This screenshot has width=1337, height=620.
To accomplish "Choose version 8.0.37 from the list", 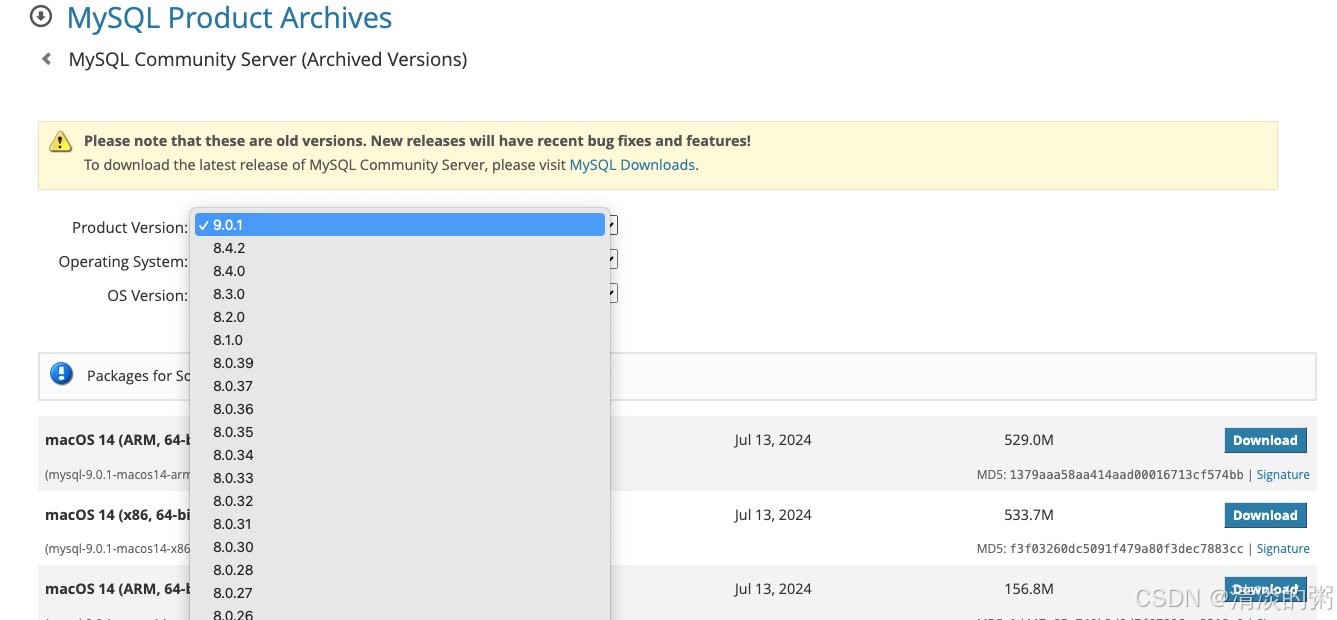I will (400, 386).
